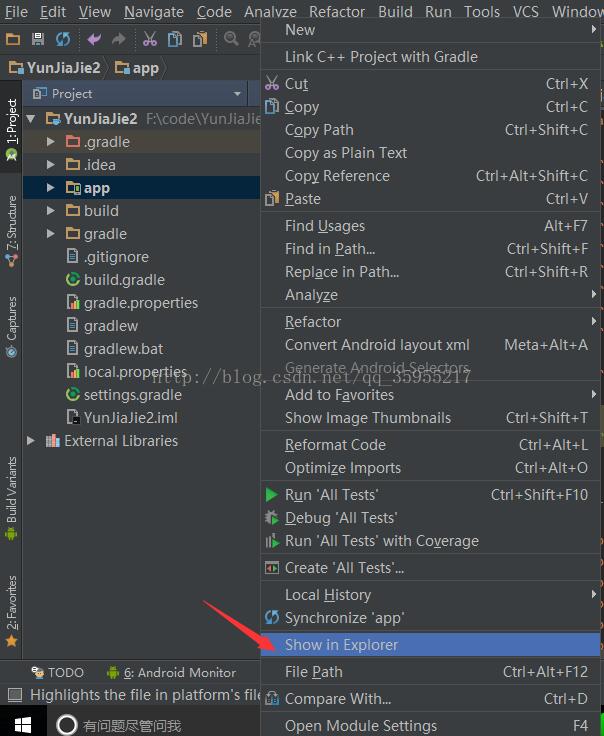Open the Build Variants side tab
This screenshot has width=604, height=736.
11,498
